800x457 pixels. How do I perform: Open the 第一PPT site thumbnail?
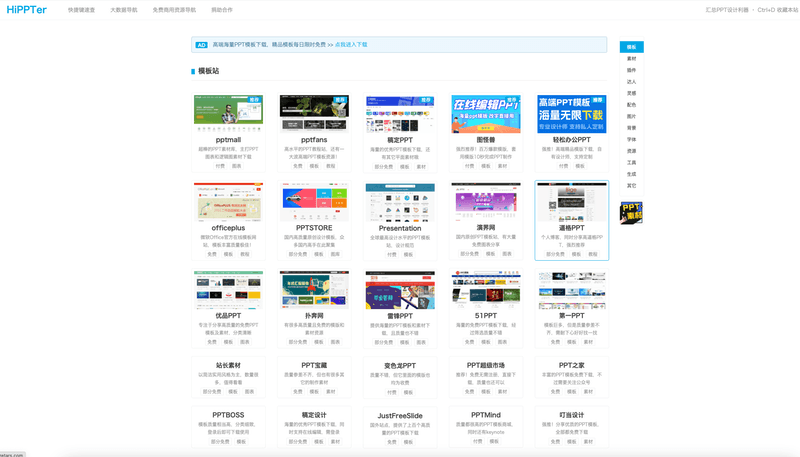click(571, 290)
